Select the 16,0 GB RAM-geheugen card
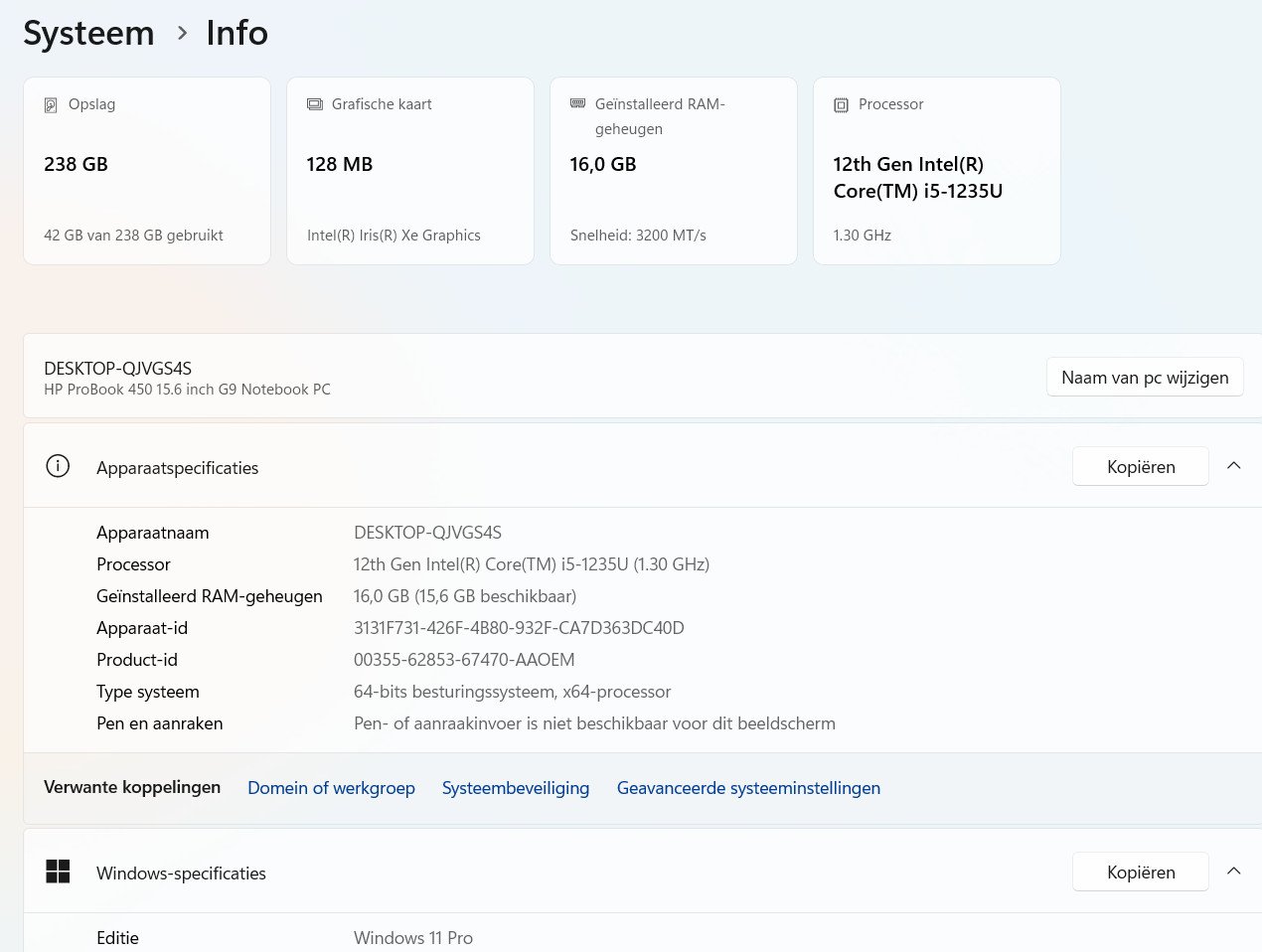 (673, 171)
